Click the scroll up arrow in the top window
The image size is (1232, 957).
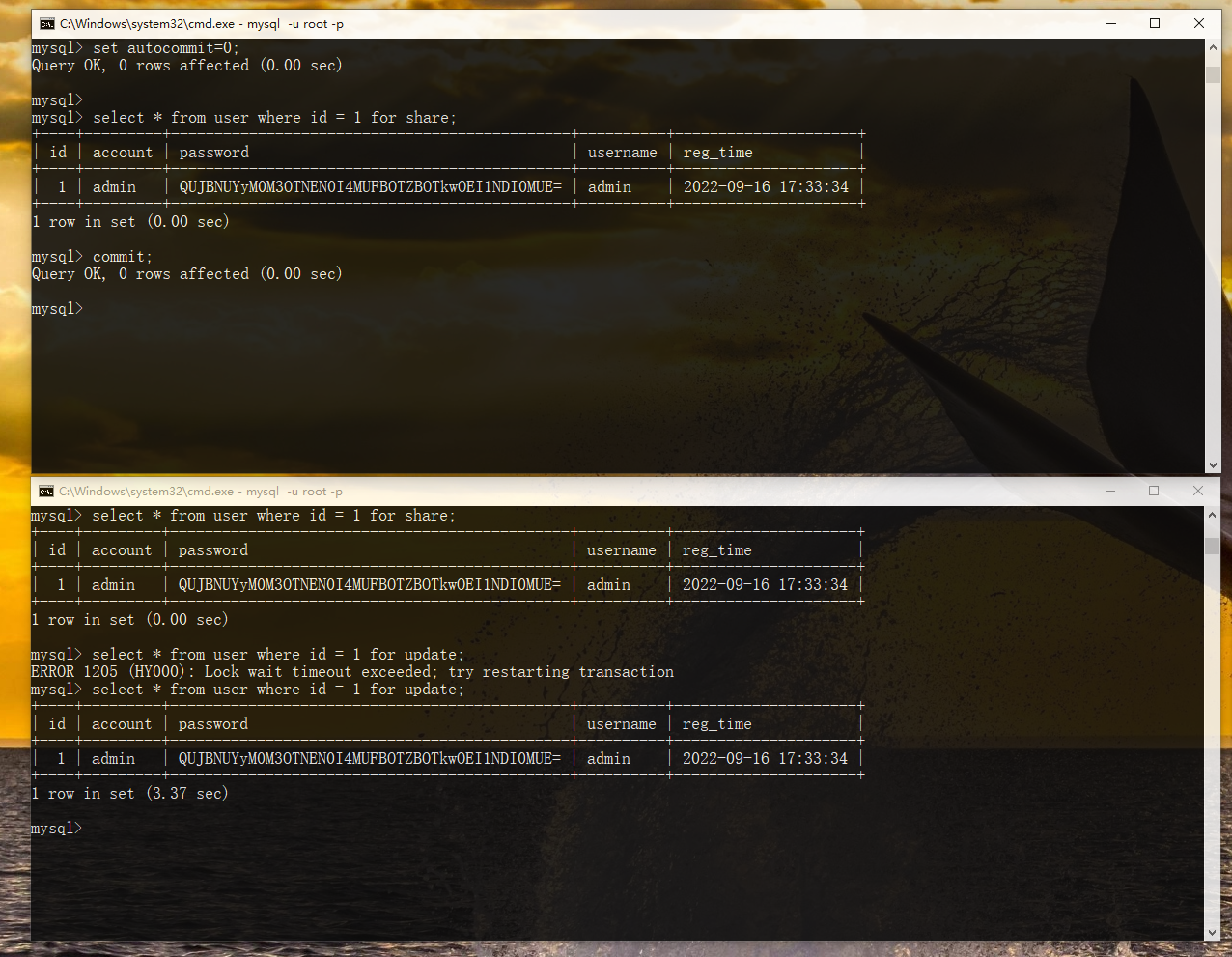[x=1213, y=49]
